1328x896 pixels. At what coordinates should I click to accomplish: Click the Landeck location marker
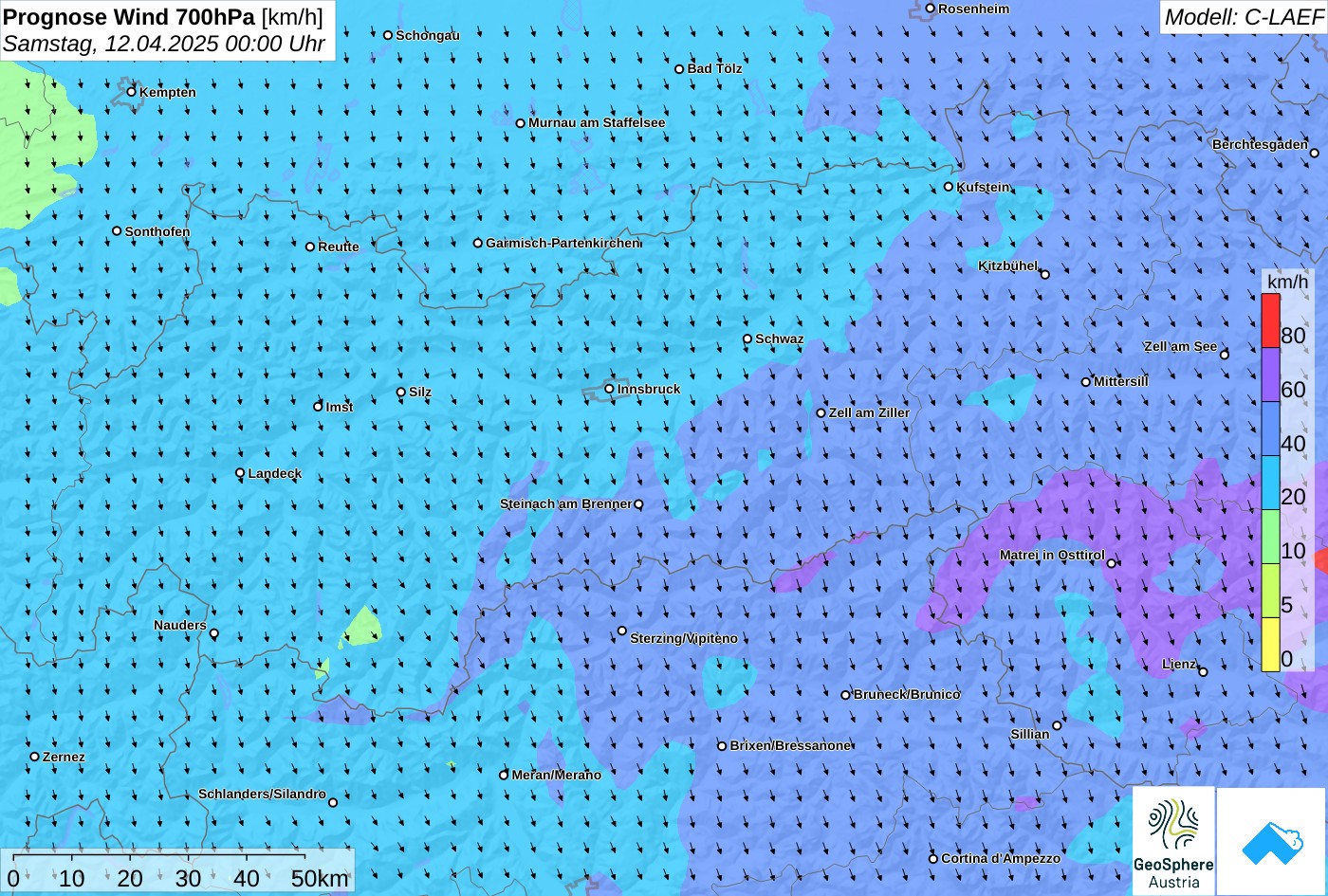coord(240,473)
